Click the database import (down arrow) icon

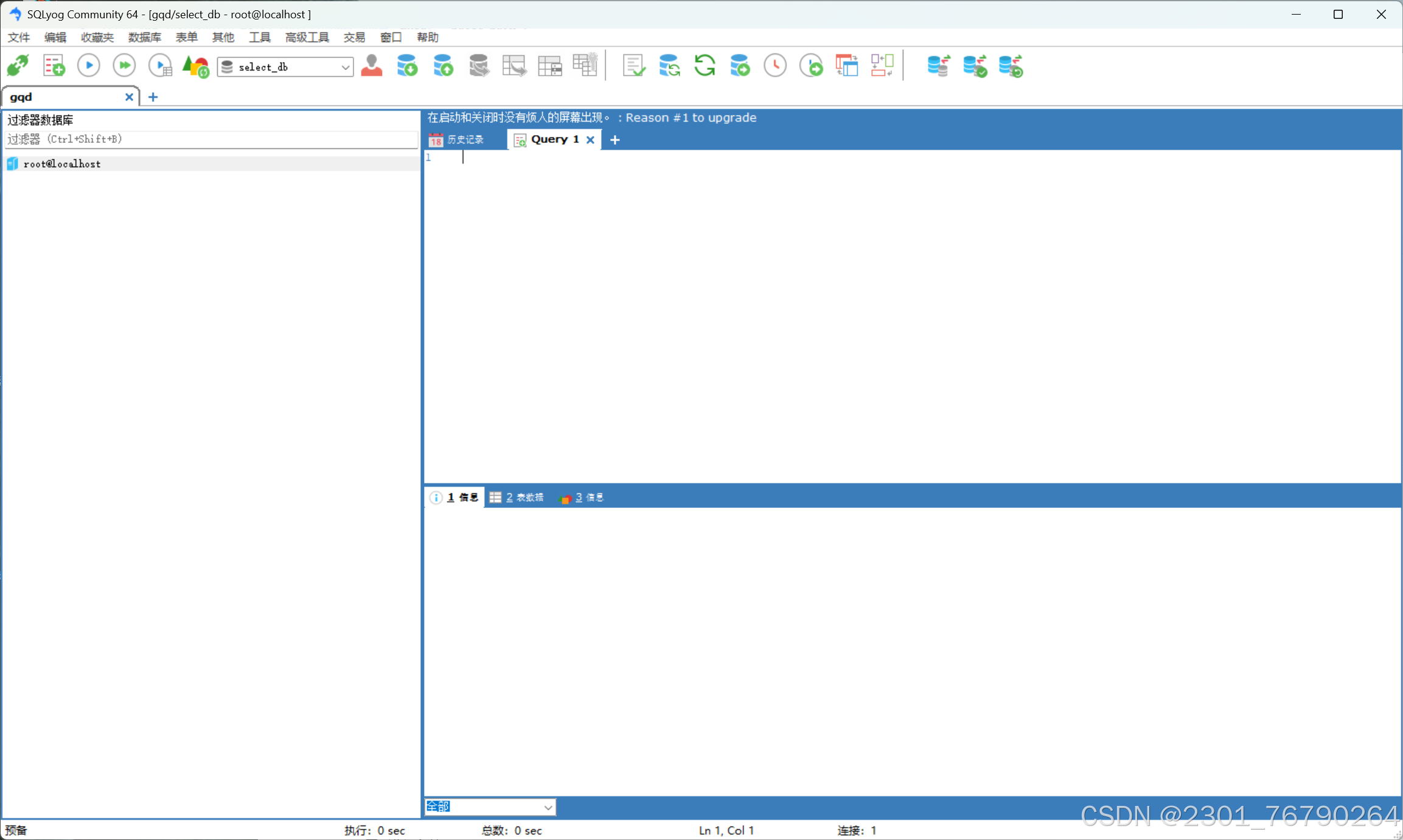click(x=407, y=66)
